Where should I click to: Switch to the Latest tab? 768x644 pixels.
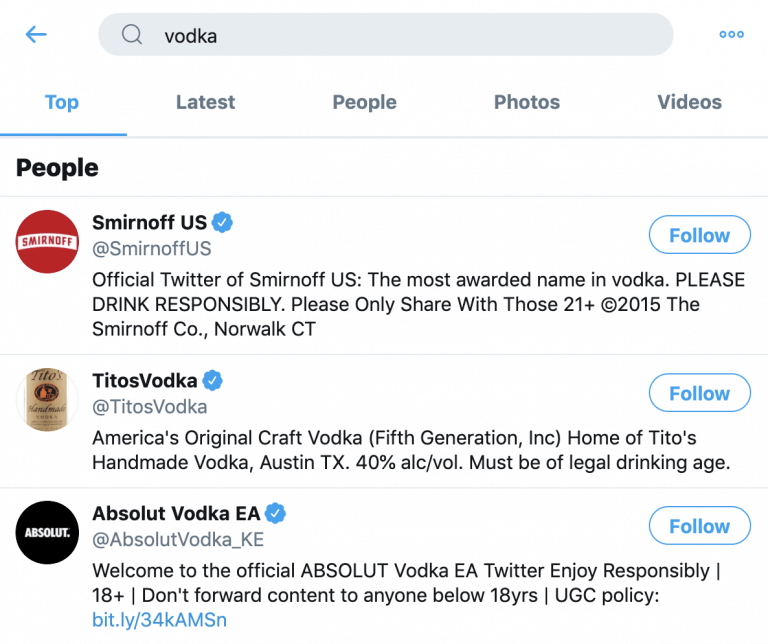coord(205,102)
